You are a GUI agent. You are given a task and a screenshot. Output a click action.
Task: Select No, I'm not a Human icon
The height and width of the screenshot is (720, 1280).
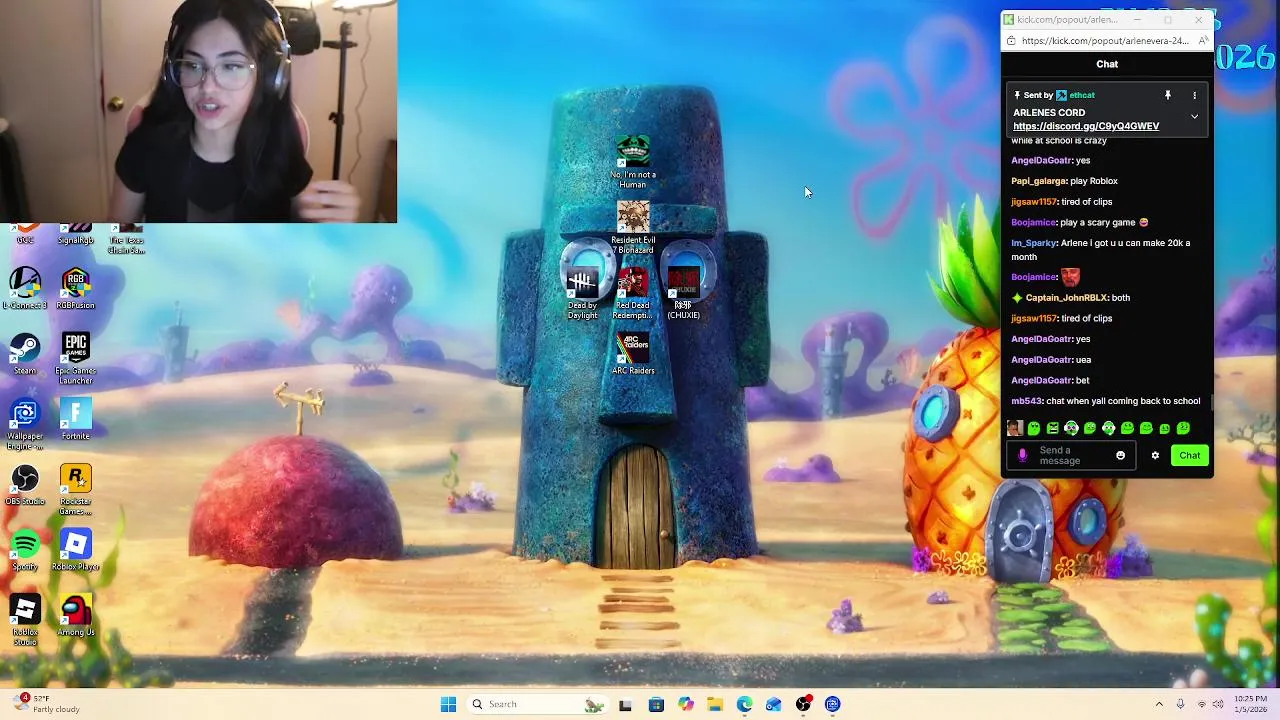point(633,162)
